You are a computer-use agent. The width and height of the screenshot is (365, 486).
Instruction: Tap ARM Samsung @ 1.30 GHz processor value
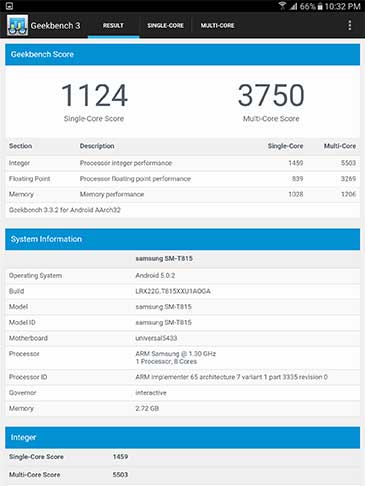pyautogui.click(x=175, y=354)
